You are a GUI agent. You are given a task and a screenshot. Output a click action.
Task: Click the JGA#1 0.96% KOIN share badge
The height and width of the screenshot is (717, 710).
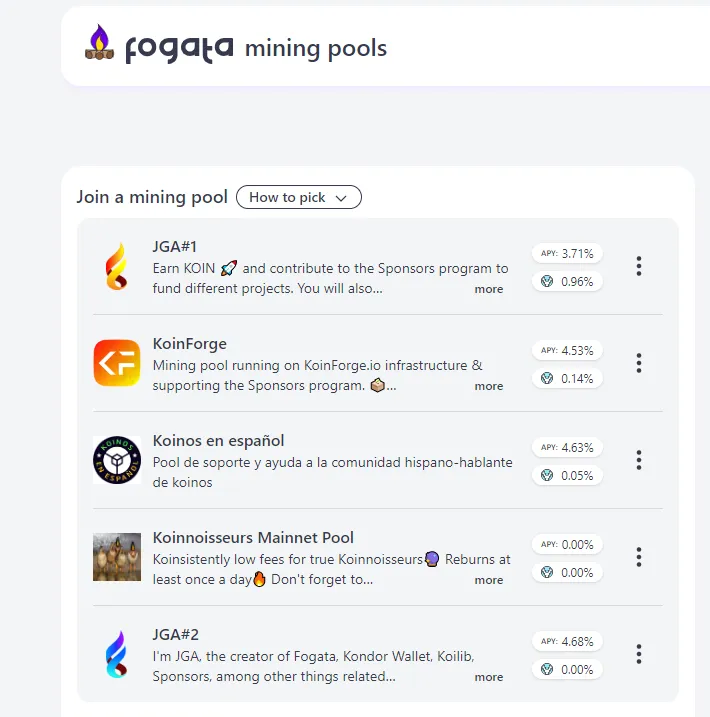click(x=567, y=281)
